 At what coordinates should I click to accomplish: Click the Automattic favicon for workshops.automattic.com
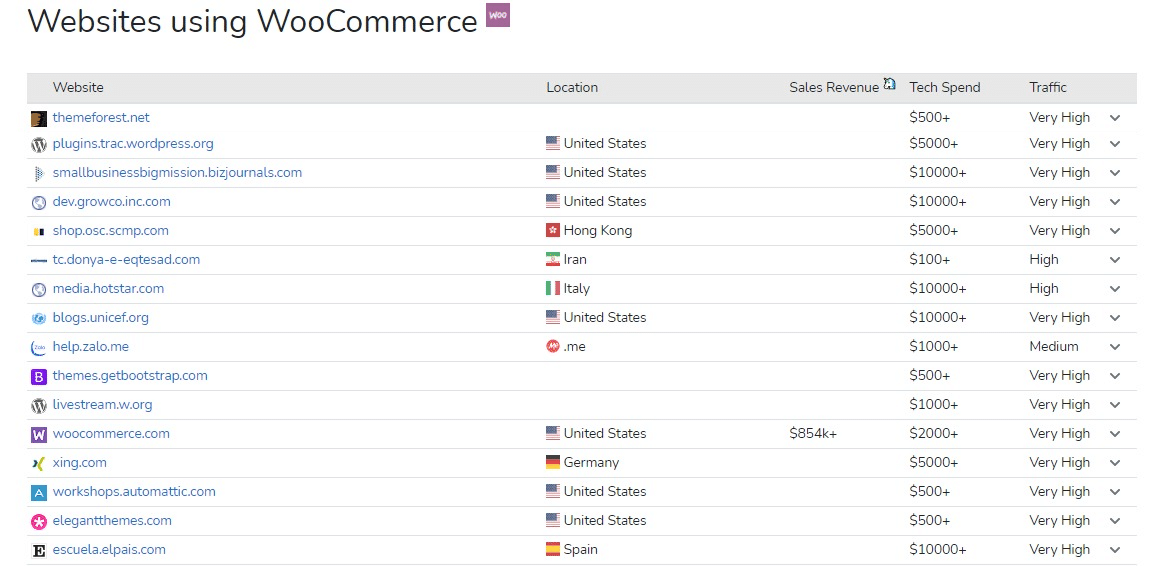[x=39, y=493]
